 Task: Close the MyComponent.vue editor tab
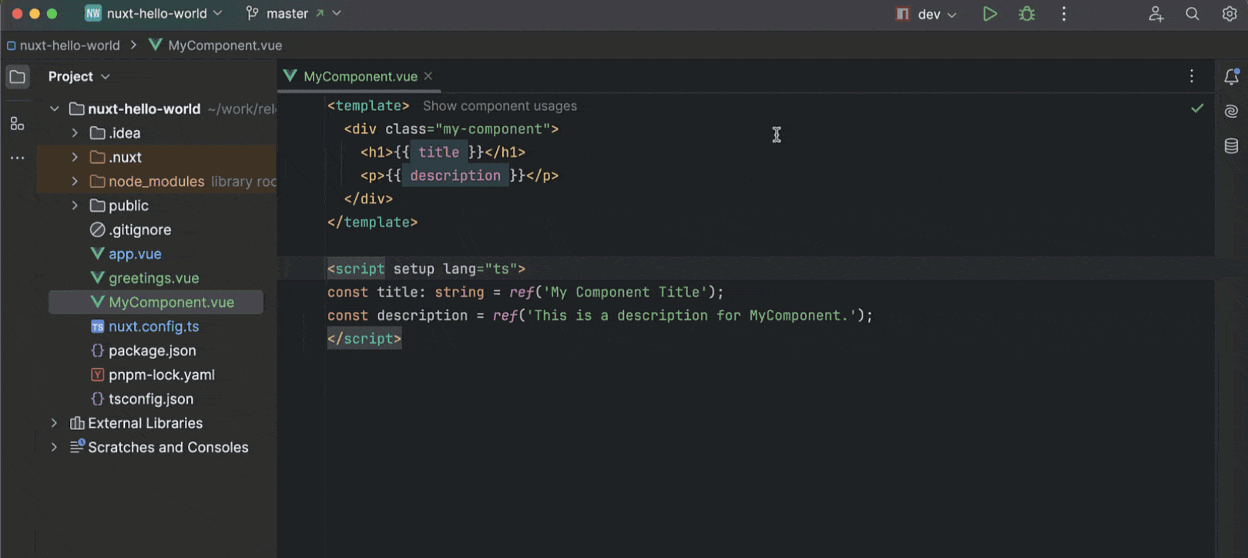pyautogui.click(x=428, y=76)
